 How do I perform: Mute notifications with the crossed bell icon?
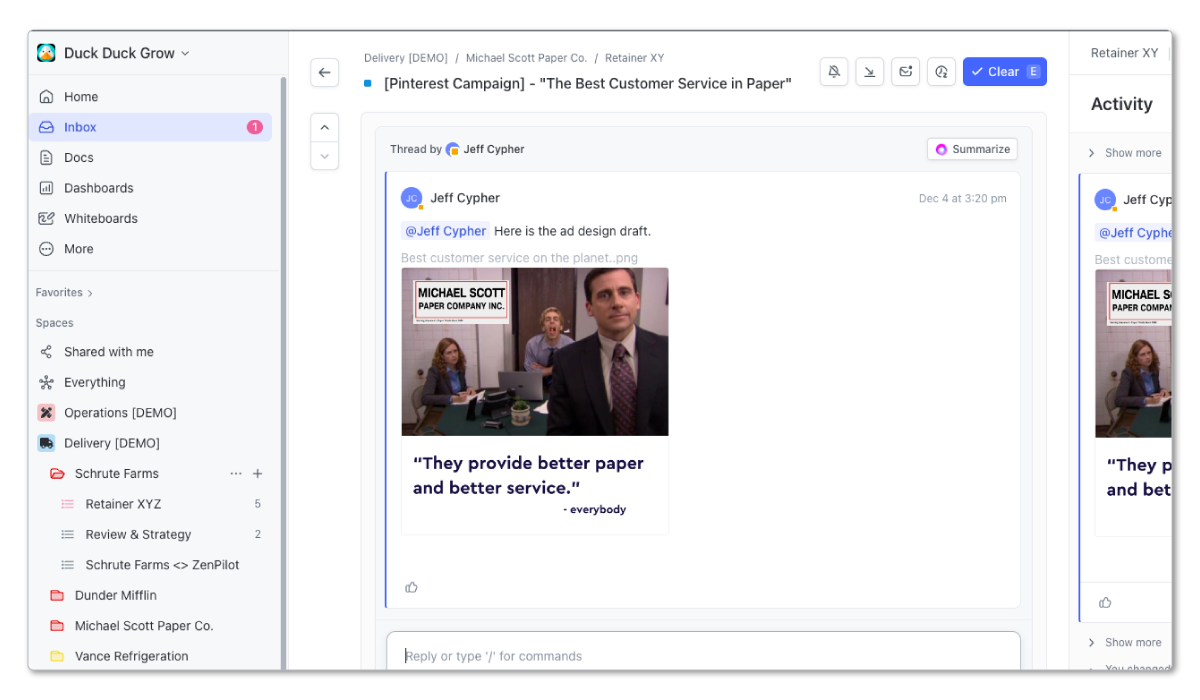tap(834, 72)
